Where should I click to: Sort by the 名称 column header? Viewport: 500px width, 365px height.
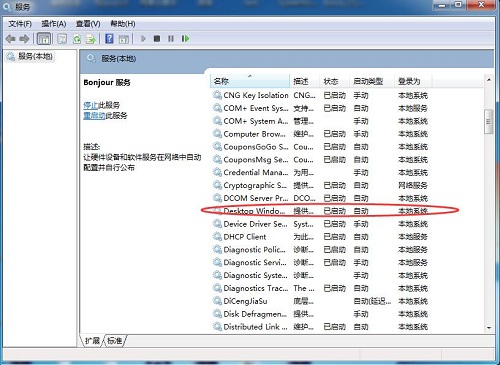pos(250,81)
